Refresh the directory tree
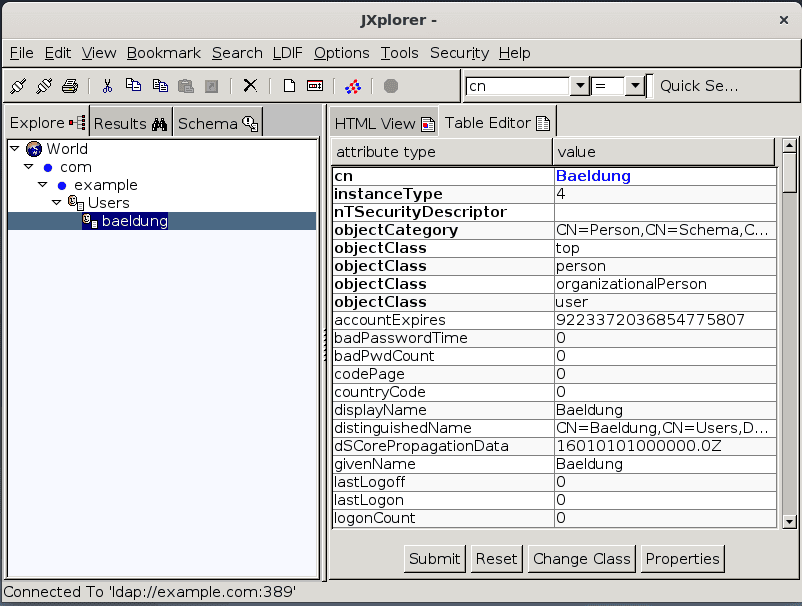 pyautogui.click(x=351, y=86)
